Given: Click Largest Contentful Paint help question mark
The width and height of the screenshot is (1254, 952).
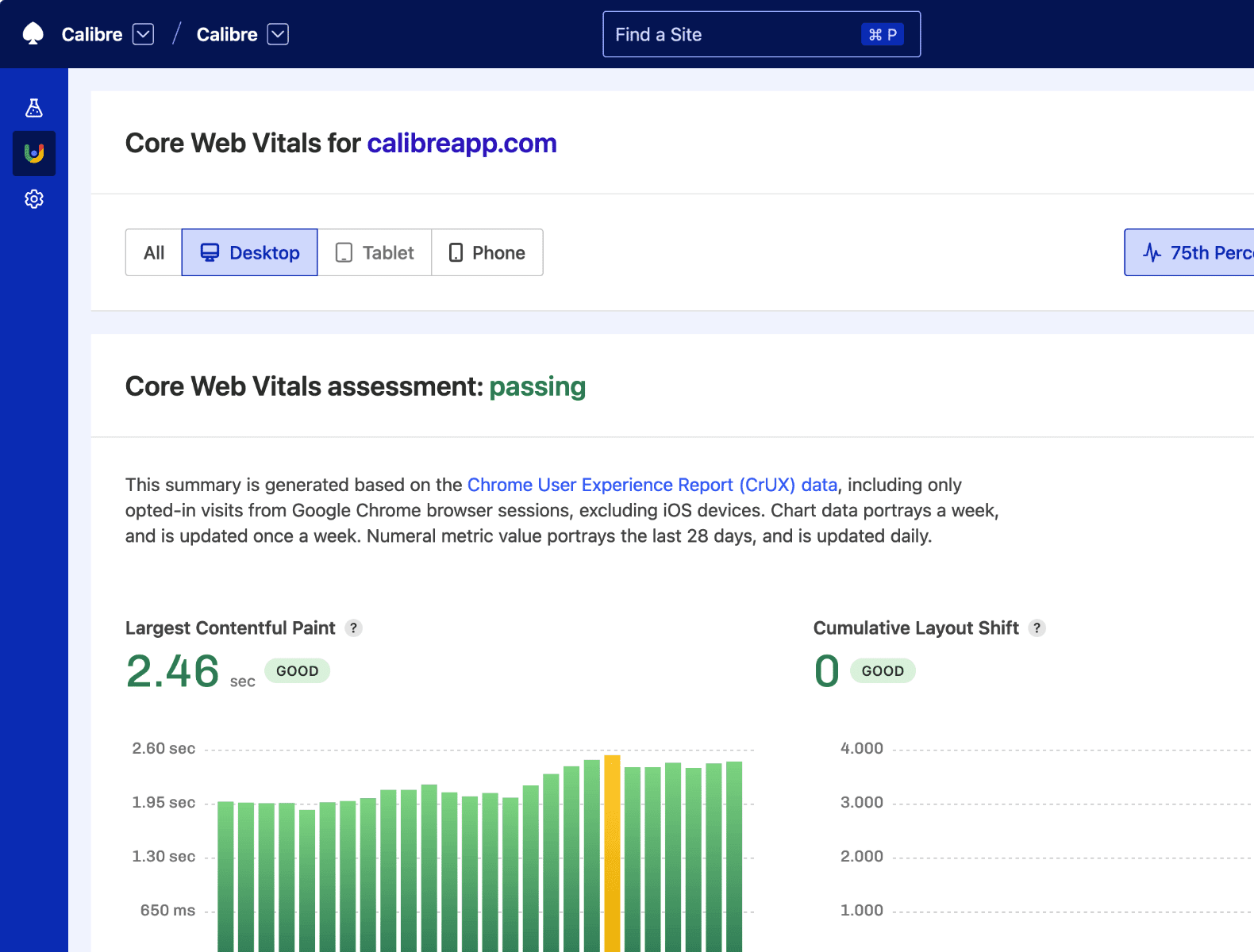Looking at the screenshot, I should point(354,628).
